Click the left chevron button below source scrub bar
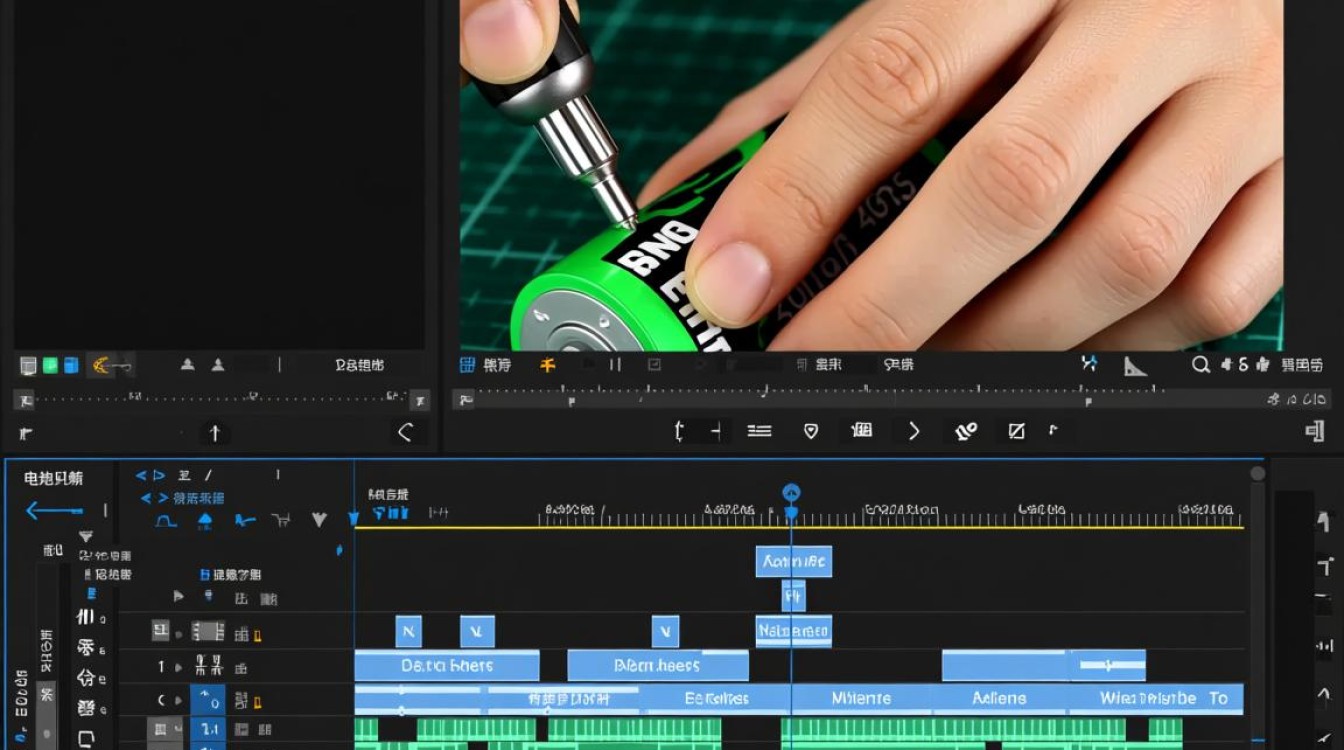The height and width of the screenshot is (750, 1344). point(405,432)
